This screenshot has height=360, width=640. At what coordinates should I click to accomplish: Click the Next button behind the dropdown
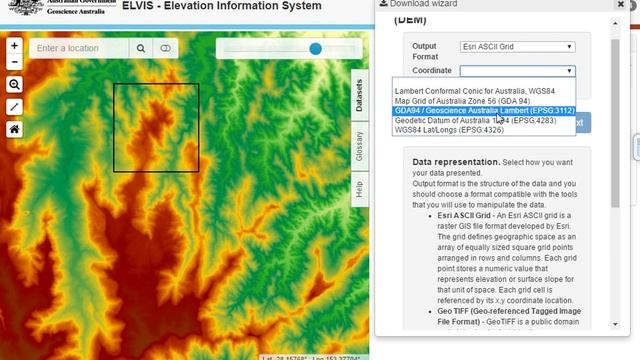(583, 123)
